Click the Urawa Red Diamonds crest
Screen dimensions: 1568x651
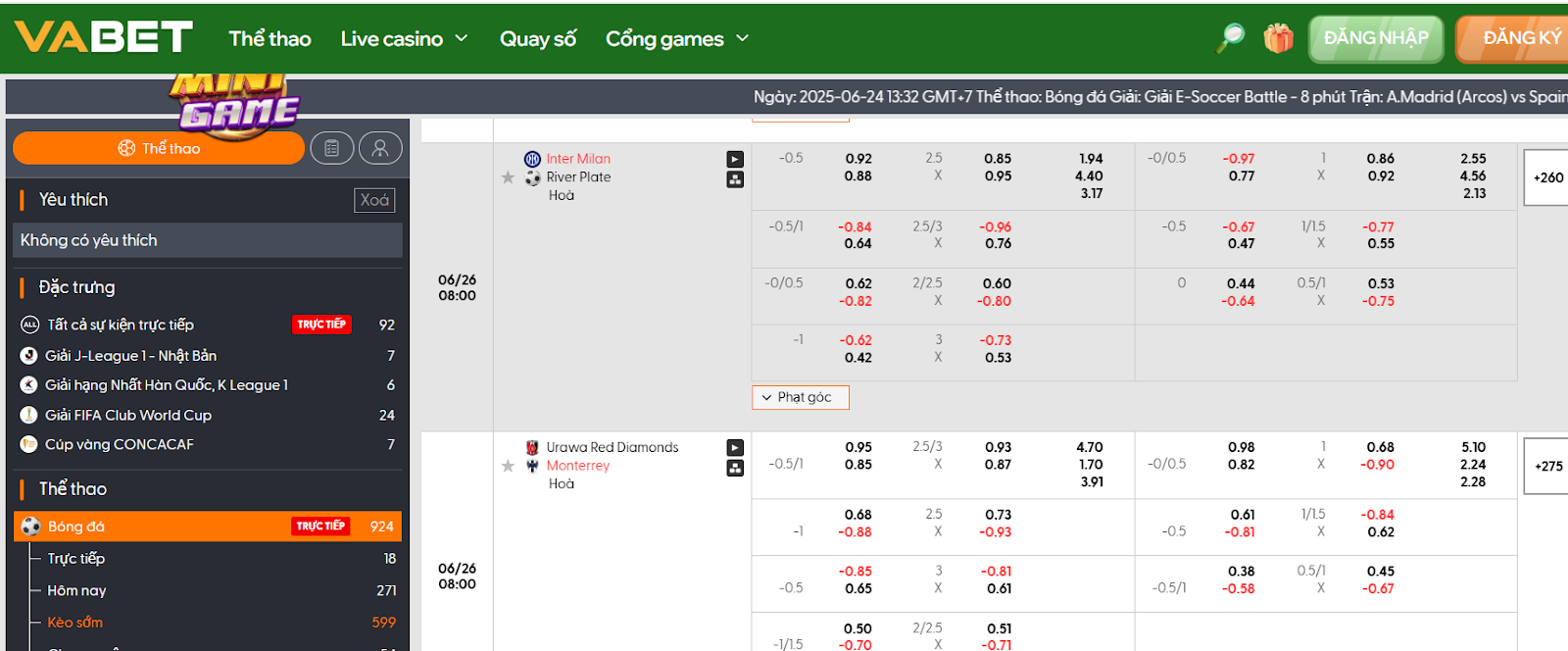[x=532, y=447]
